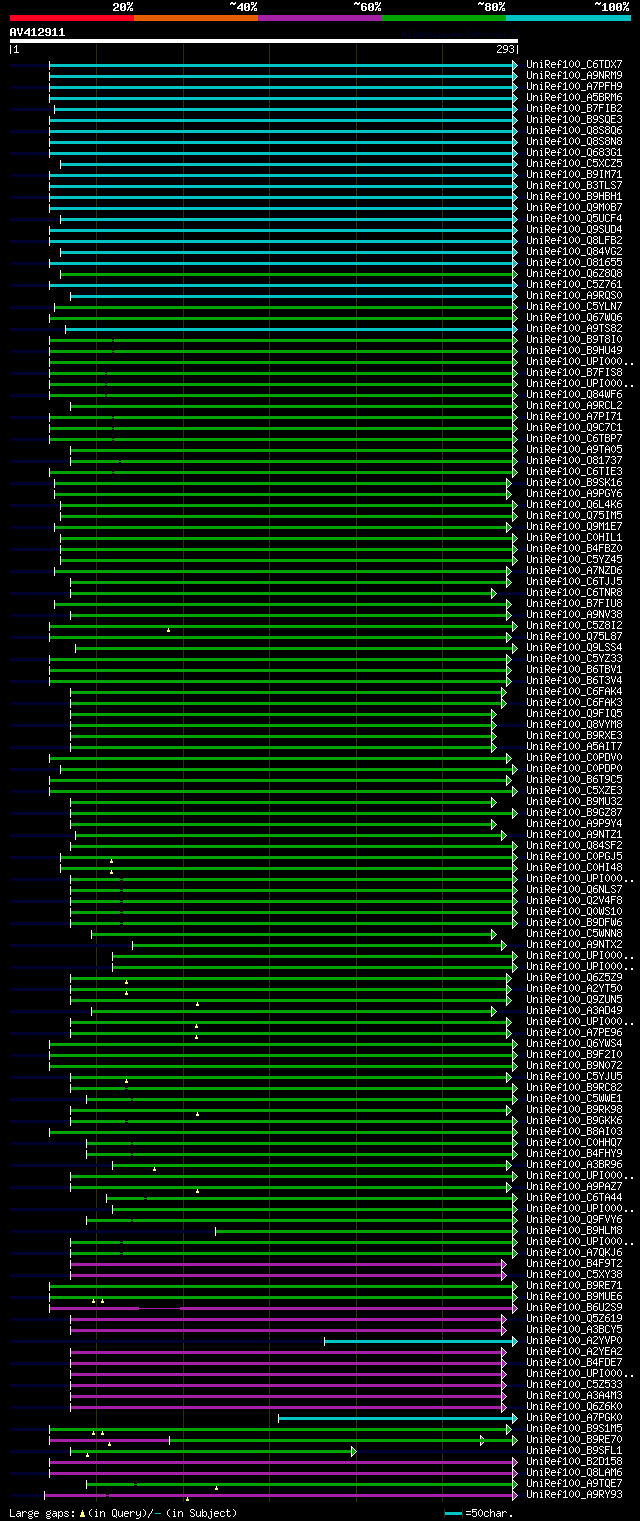Select the UniRef100_A9RQS0 label
Image resolution: width=640 pixels, height=1521 pixels.
574,295
